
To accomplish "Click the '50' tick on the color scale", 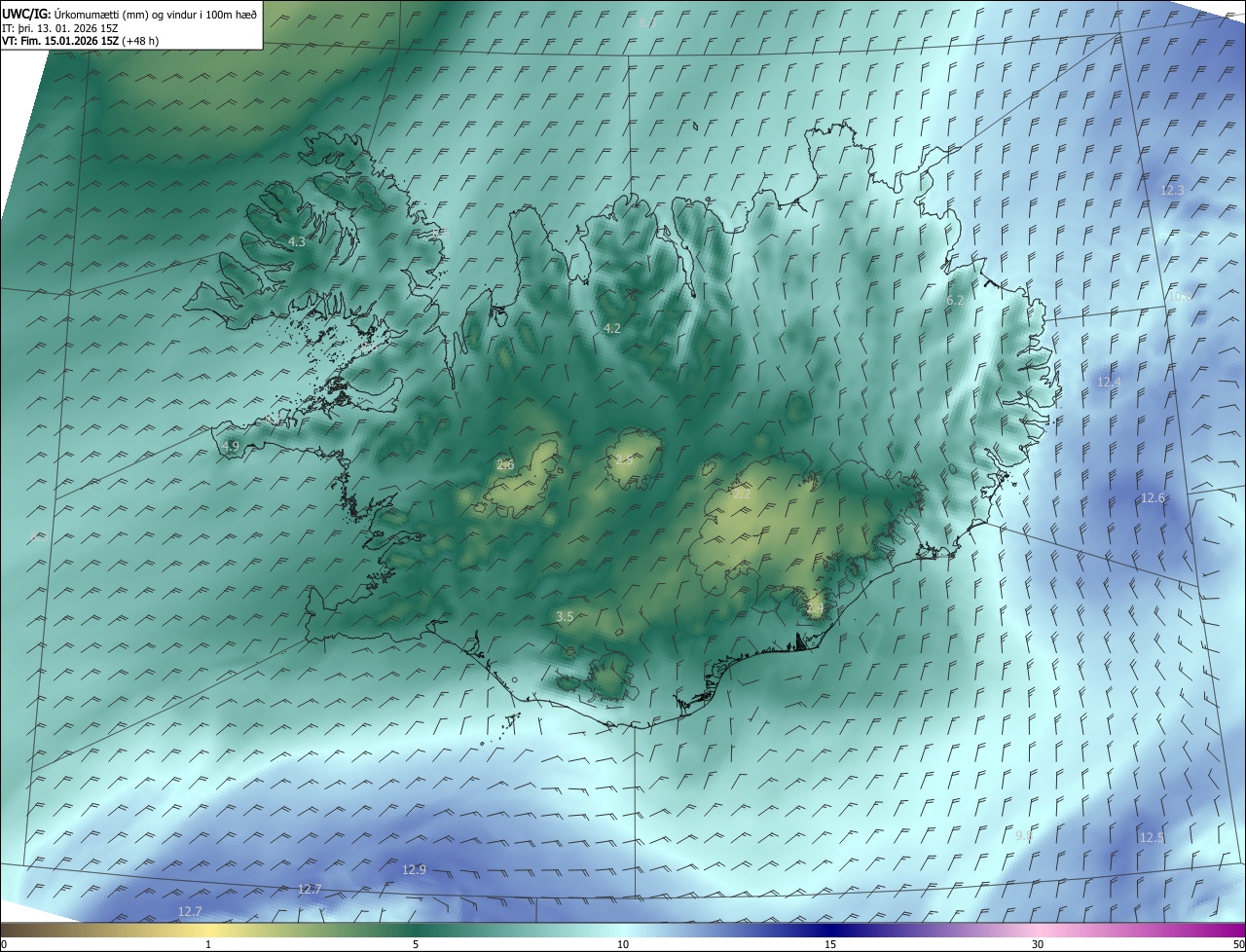I will 1238,944.
